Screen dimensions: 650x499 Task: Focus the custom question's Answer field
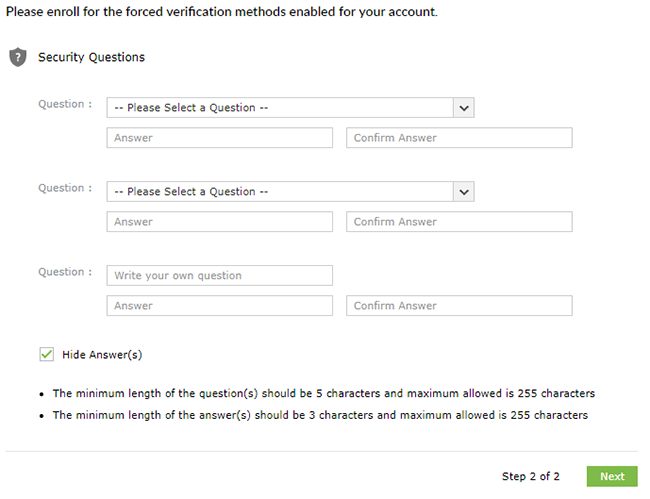pyautogui.click(x=220, y=306)
